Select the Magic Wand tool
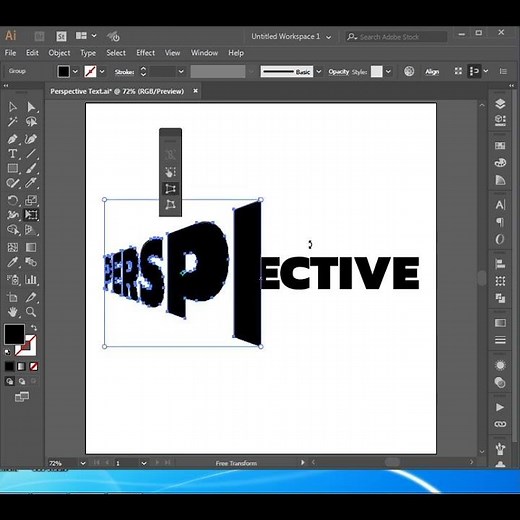Image resolution: width=520 pixels, height=520 pixels. 13,122
